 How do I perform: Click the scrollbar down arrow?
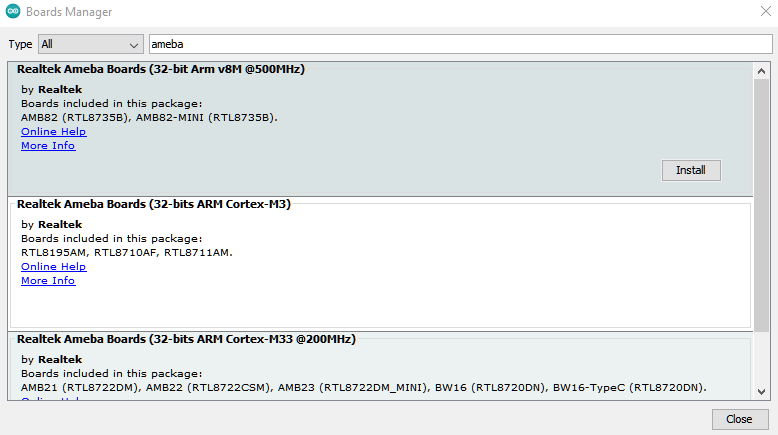[x=762, y=391]
